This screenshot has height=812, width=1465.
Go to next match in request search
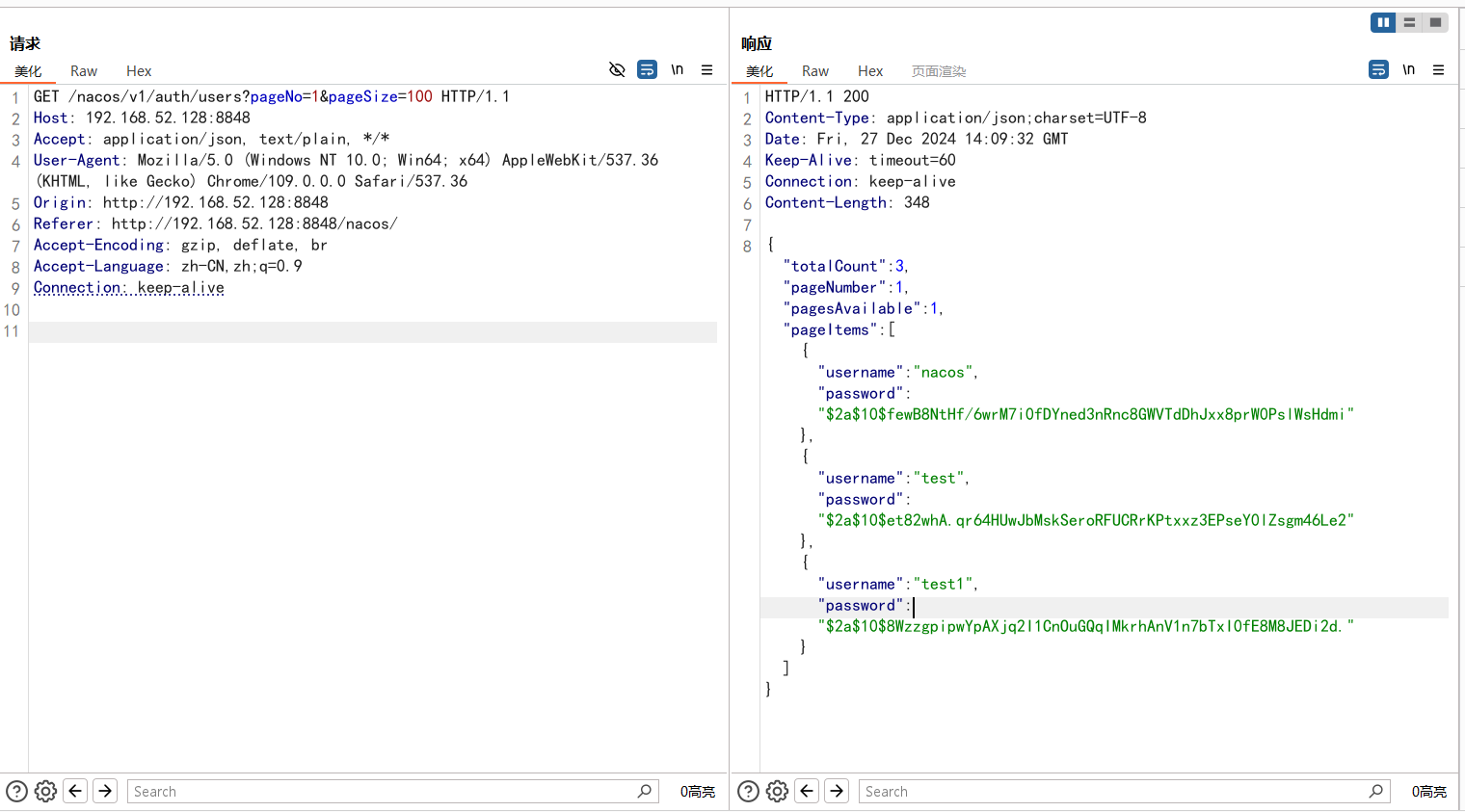[x=106, y=791]
